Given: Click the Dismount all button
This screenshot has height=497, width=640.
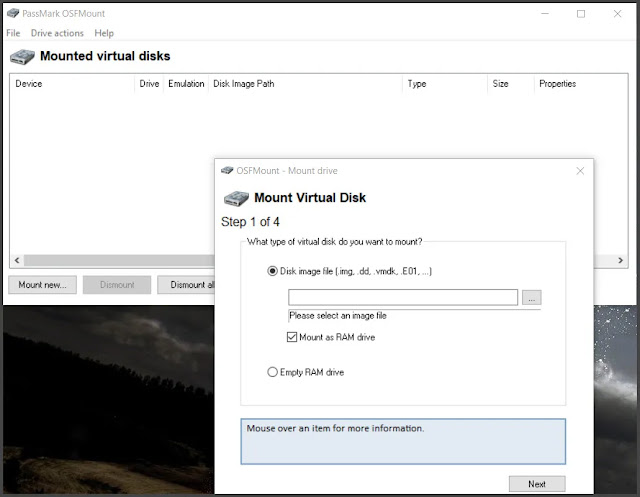Looking at the screenshot, I should pyautogui.click(x=186, y=285).
